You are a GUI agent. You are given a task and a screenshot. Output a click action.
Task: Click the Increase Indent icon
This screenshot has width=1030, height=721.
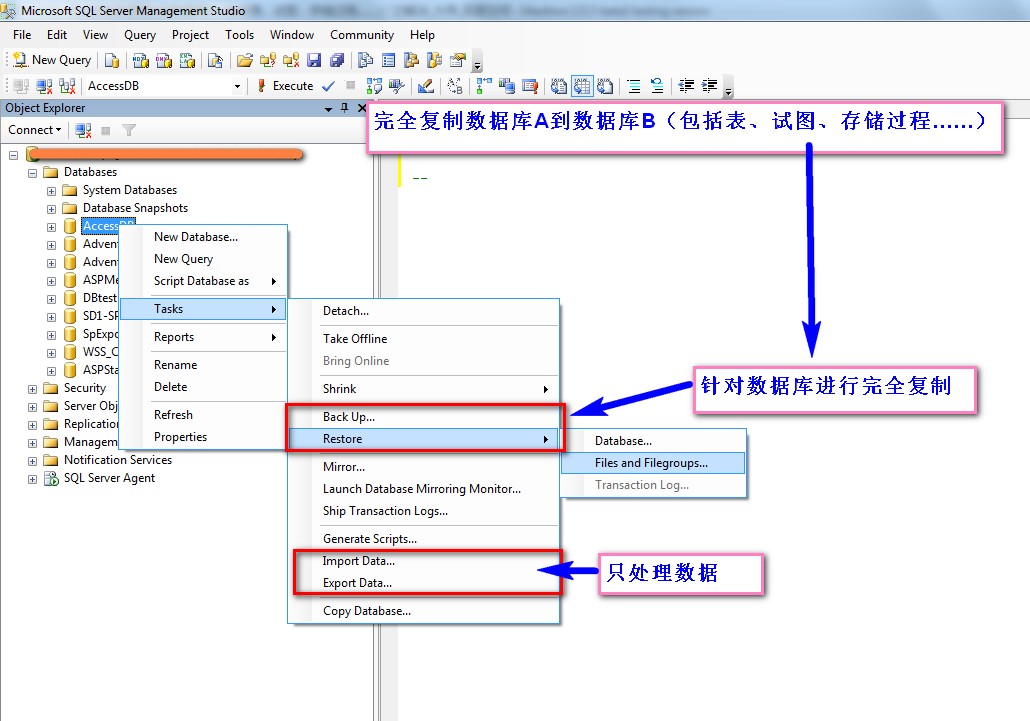coord(709,86)
